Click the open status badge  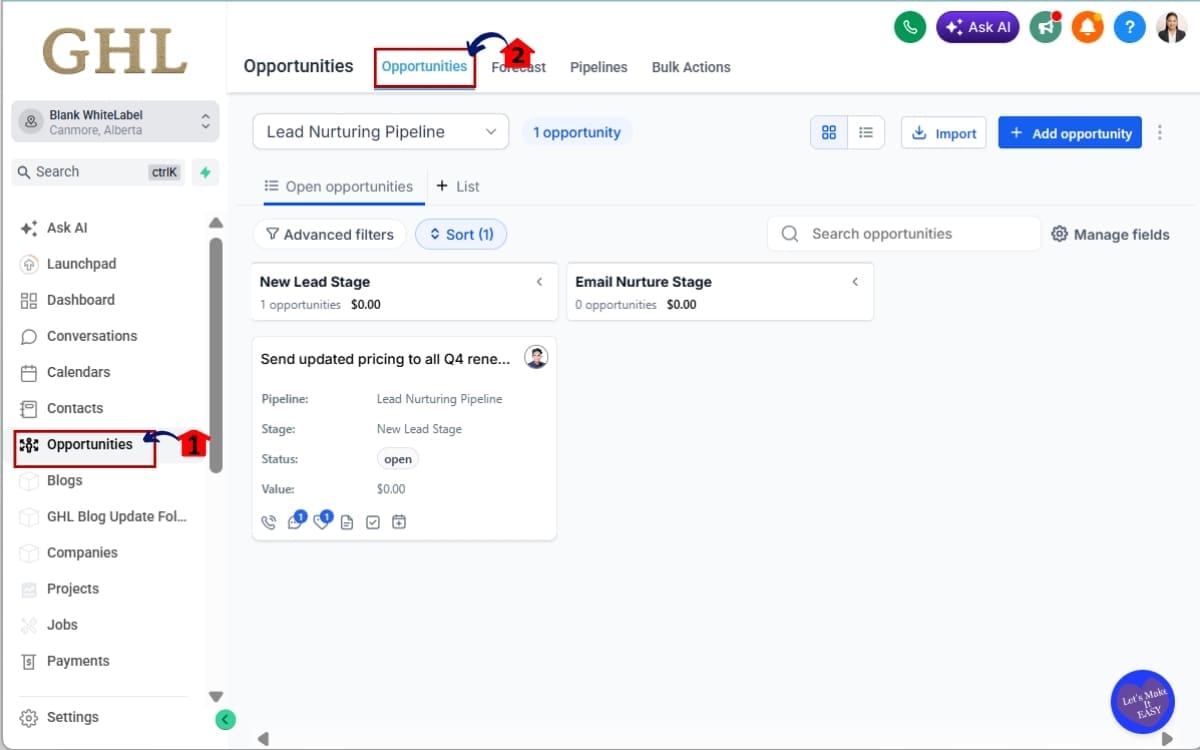(x=398, y=459)
